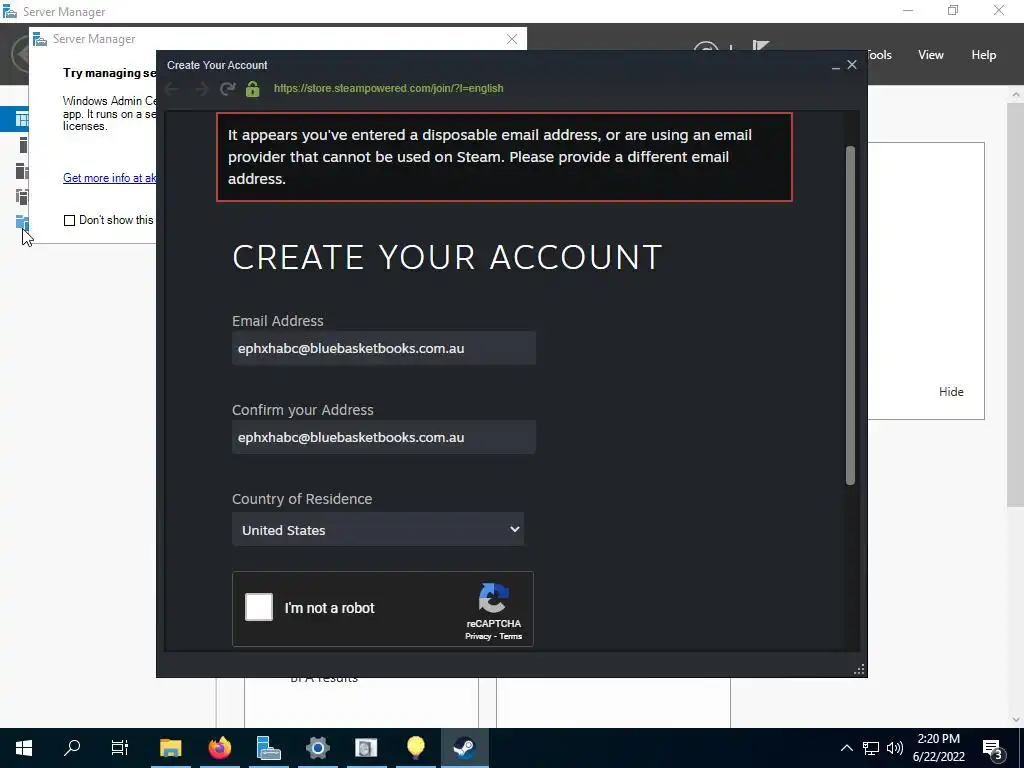Open the Help menu in Server Manager

984,55
